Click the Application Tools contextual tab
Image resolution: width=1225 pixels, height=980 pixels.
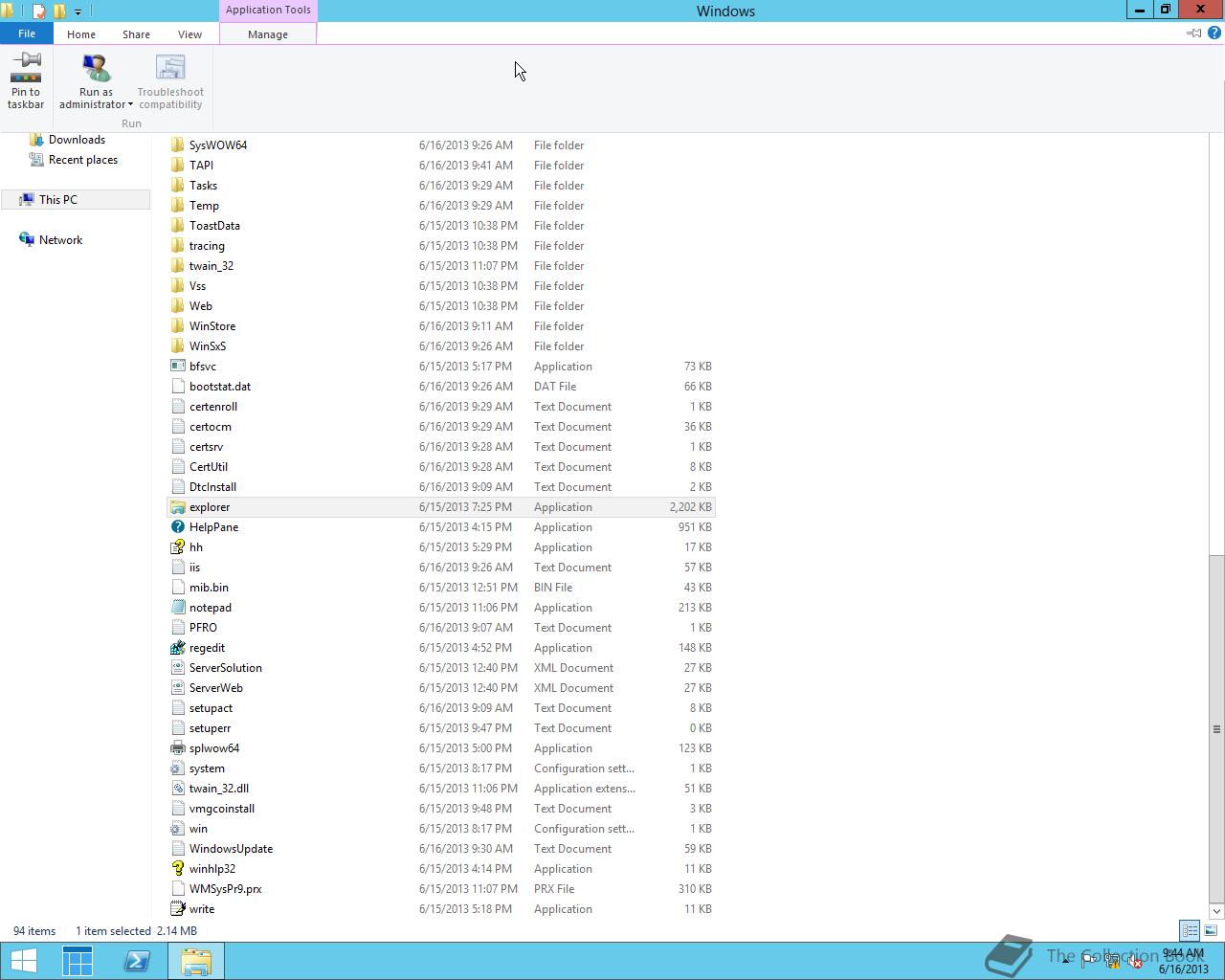[x=268, y=10]
